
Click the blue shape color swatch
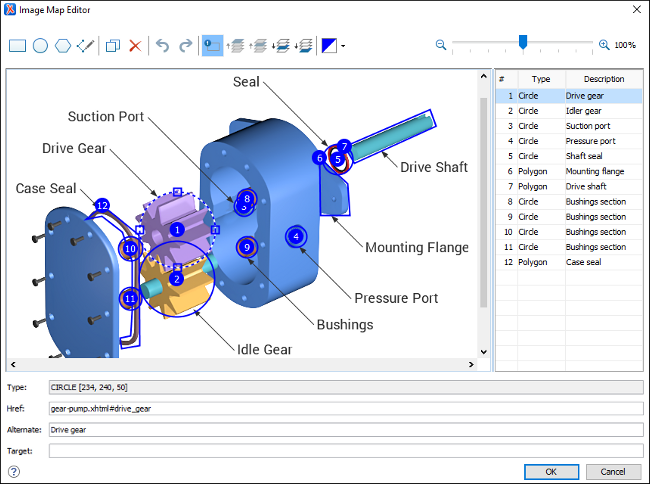pos(330,46)
